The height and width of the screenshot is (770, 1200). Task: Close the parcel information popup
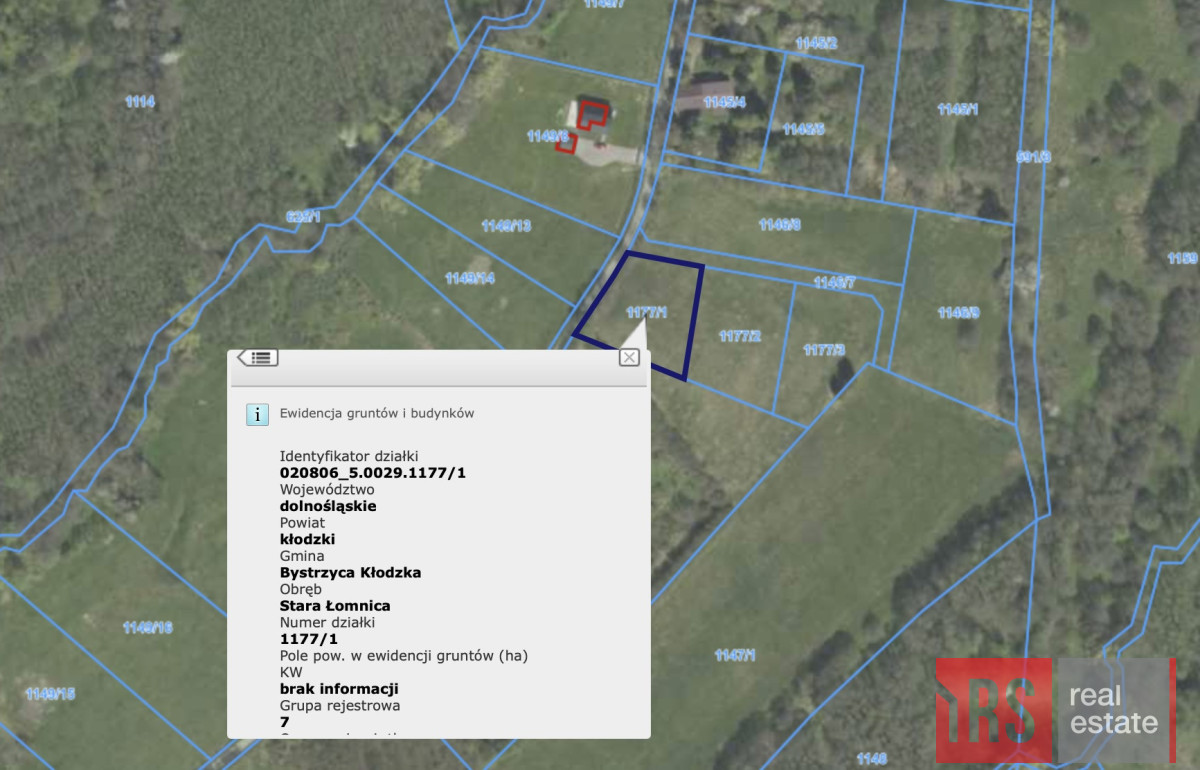coord(629,357)
